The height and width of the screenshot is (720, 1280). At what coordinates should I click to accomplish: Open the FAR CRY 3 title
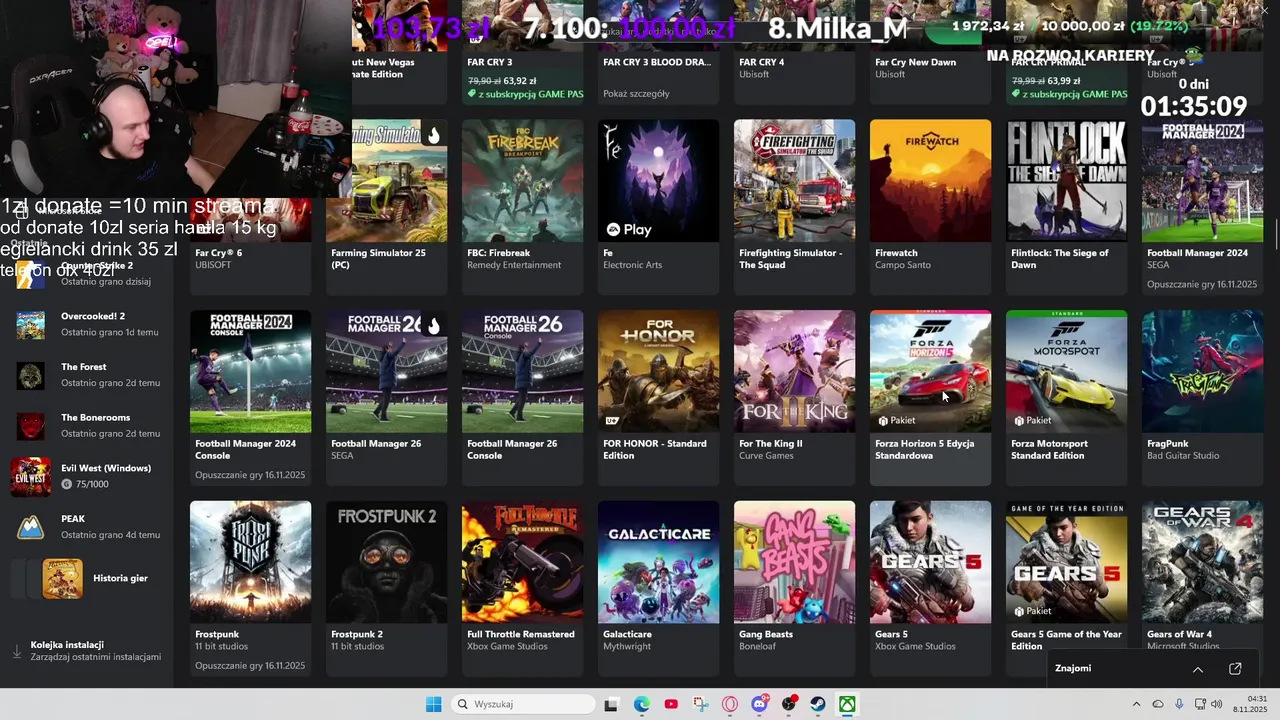[x=490, y=62]
